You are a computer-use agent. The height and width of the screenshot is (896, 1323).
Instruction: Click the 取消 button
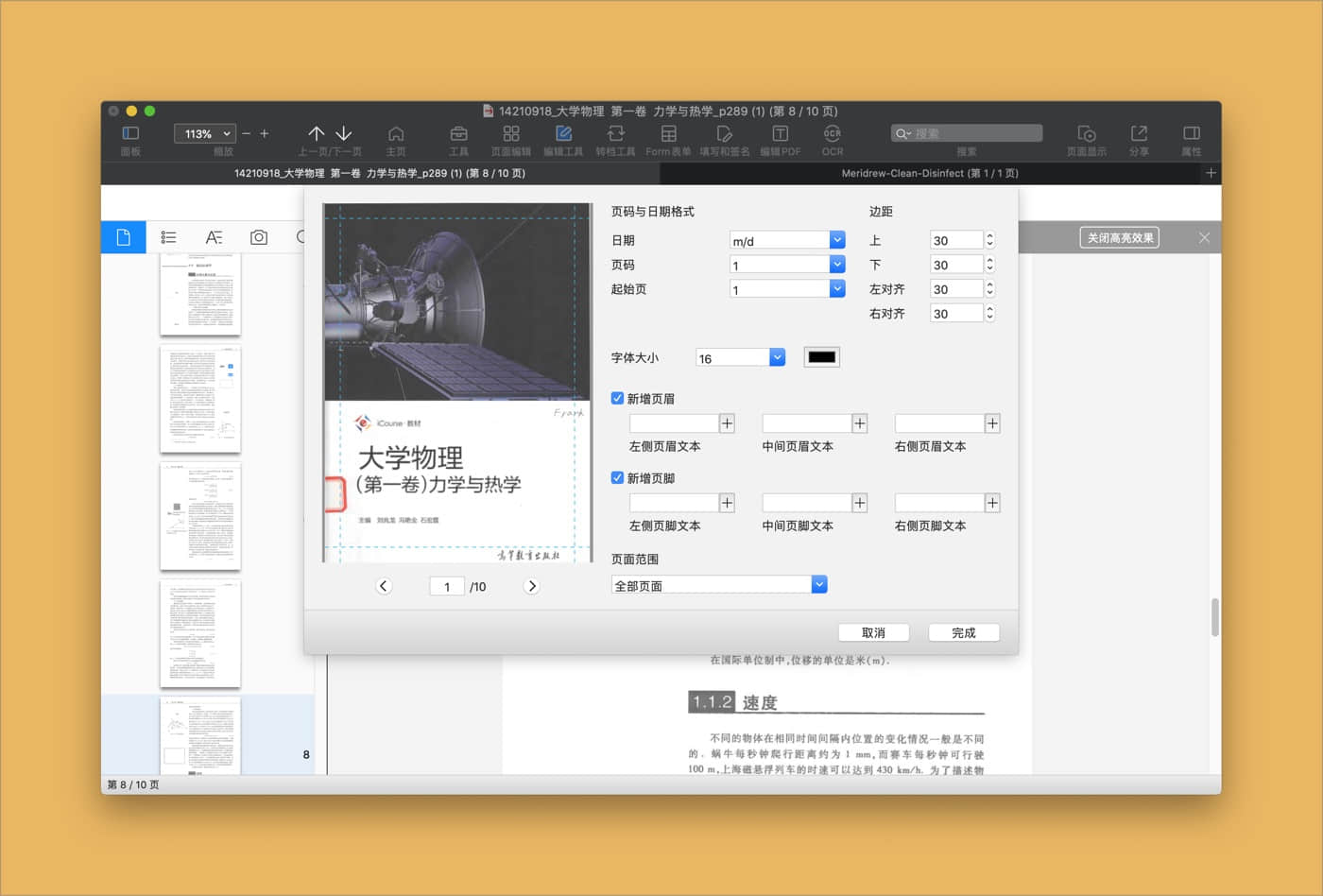tap(873, 632)
